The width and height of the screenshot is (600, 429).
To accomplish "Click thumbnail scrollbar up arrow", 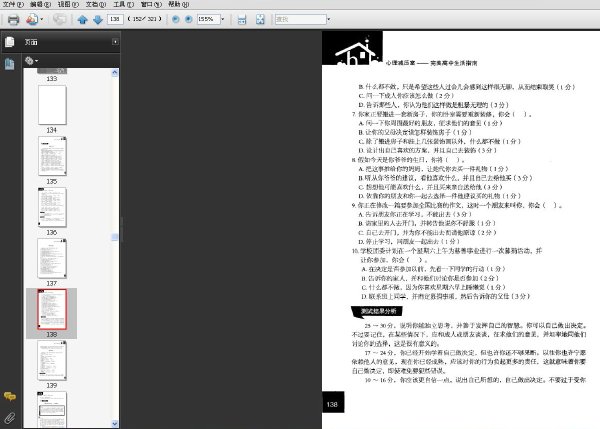I will pyautogui.click(x=115, y=73).
